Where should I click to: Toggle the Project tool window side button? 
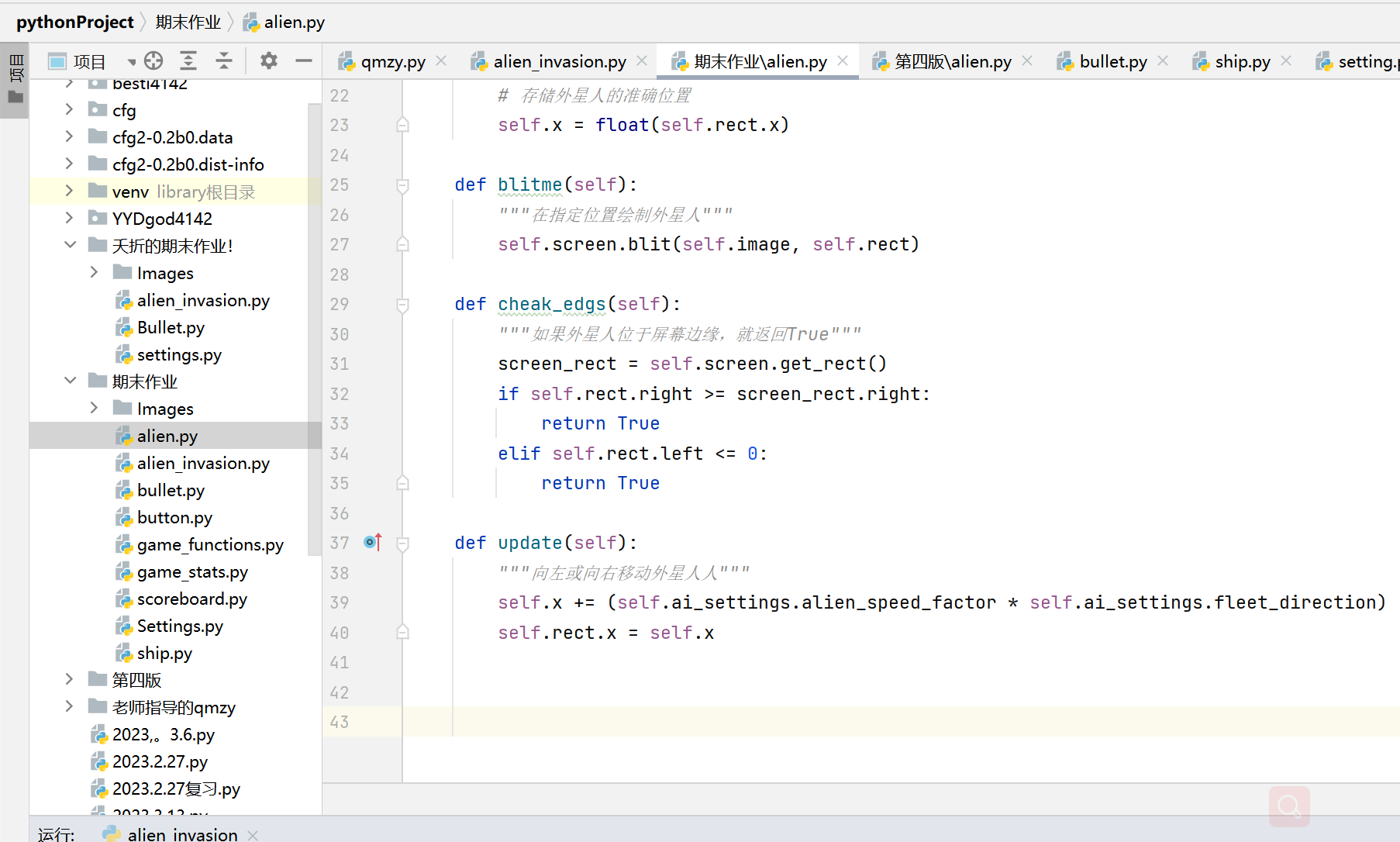click(x=15, y=80)
